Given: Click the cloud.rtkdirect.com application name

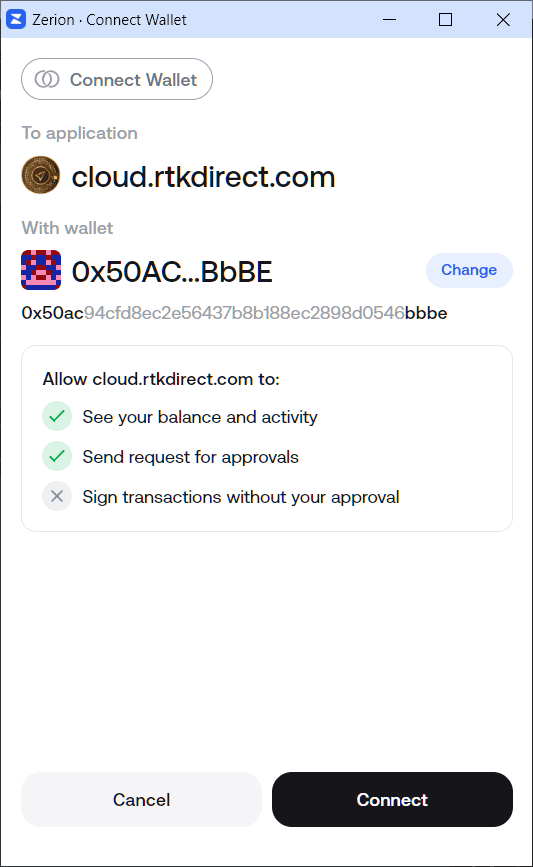Looking at the screenshot, I should click(203, 177).
